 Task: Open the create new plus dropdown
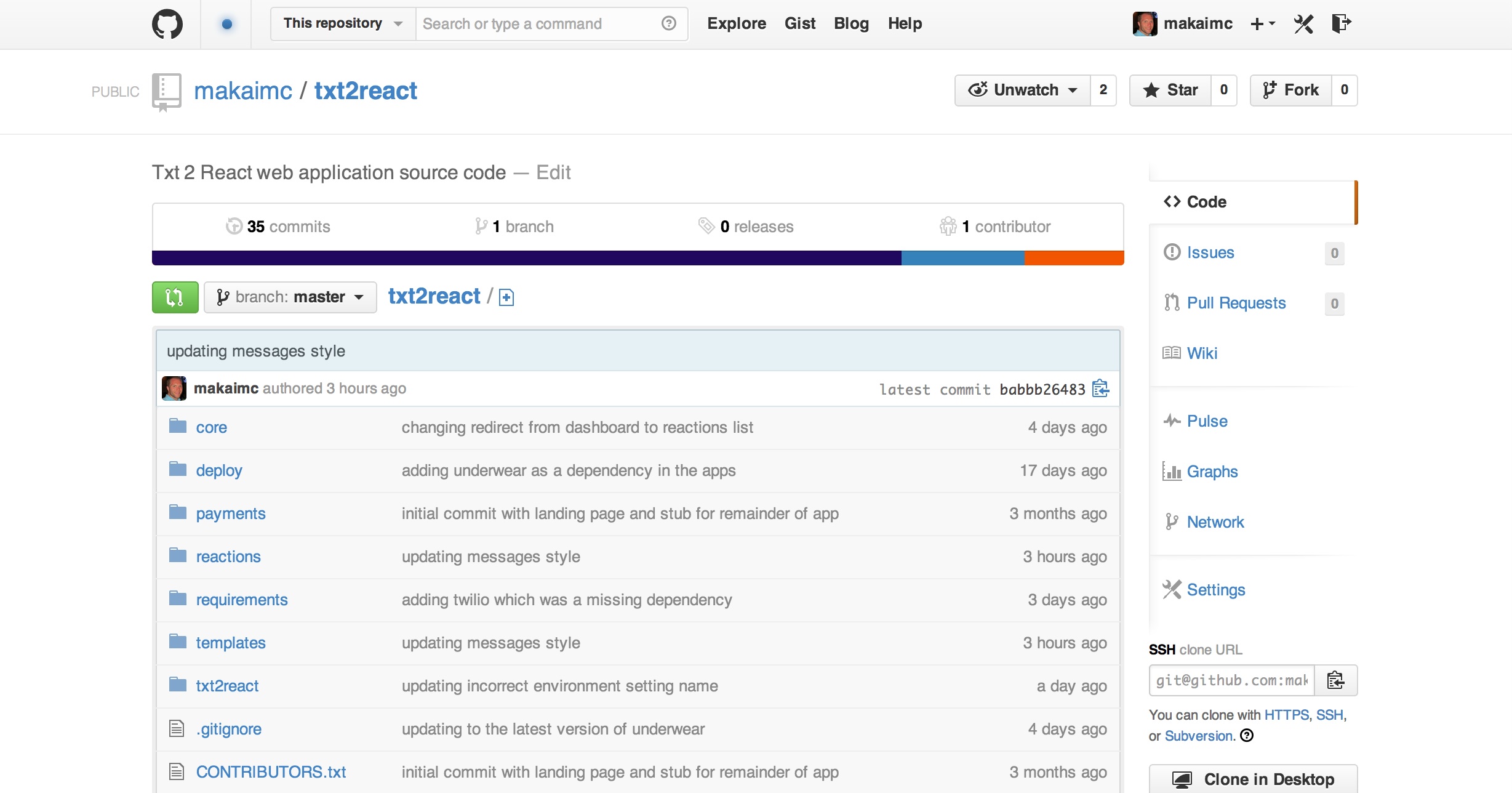(1262, 24)
